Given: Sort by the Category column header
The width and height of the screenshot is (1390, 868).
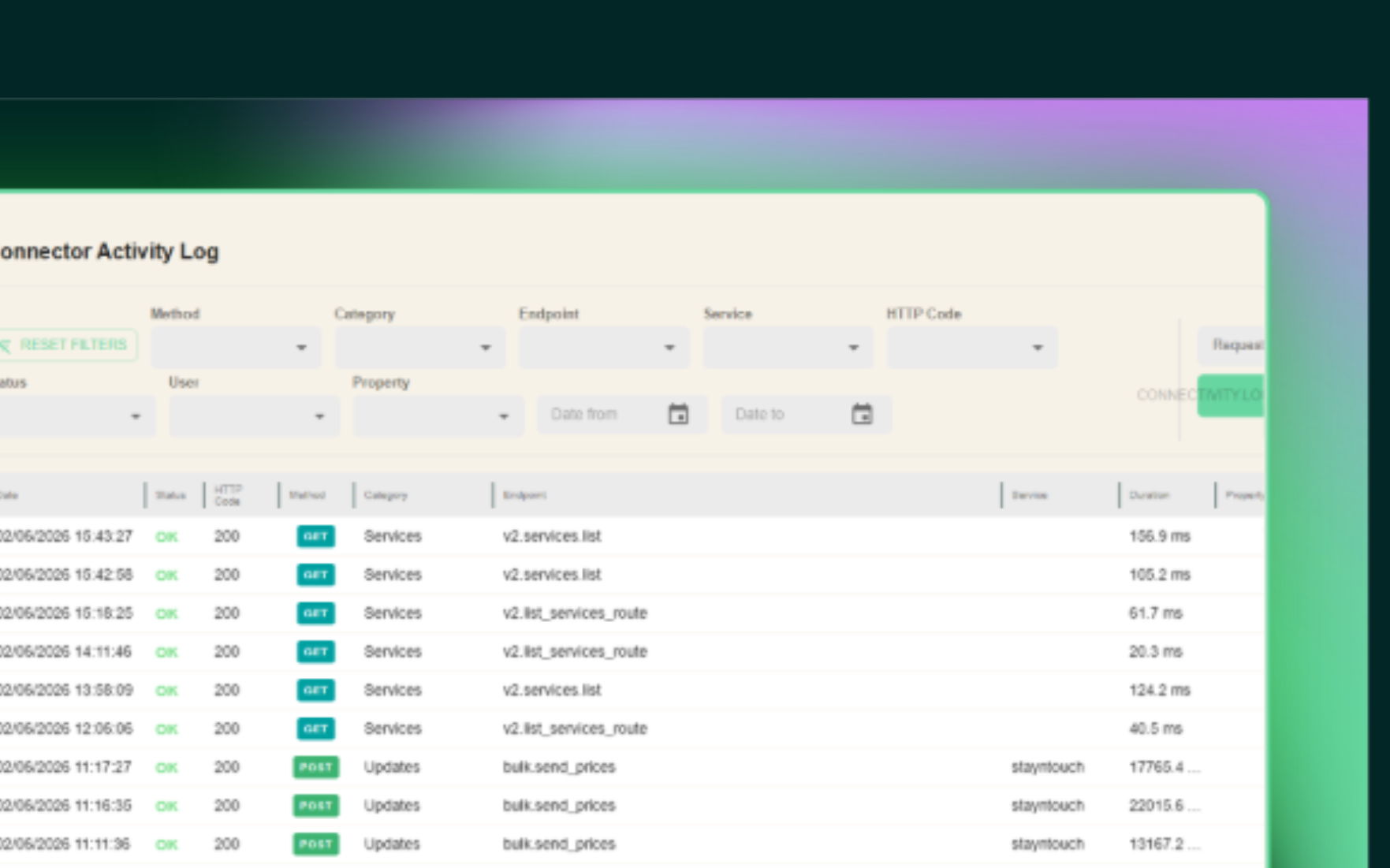Looking at the screenshot, I should 386,495.
